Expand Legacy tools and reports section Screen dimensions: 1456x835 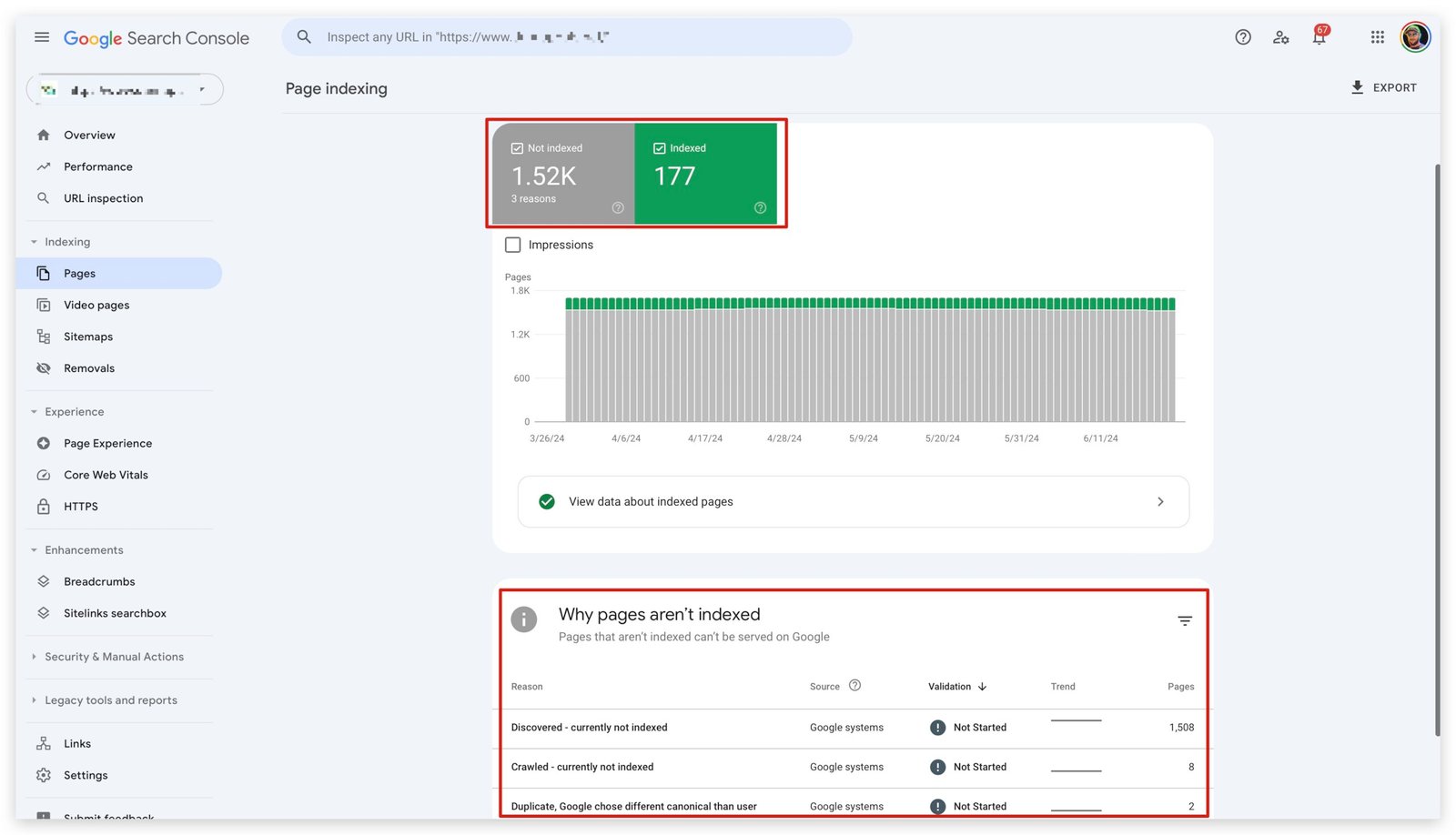(x=110, y=700)
